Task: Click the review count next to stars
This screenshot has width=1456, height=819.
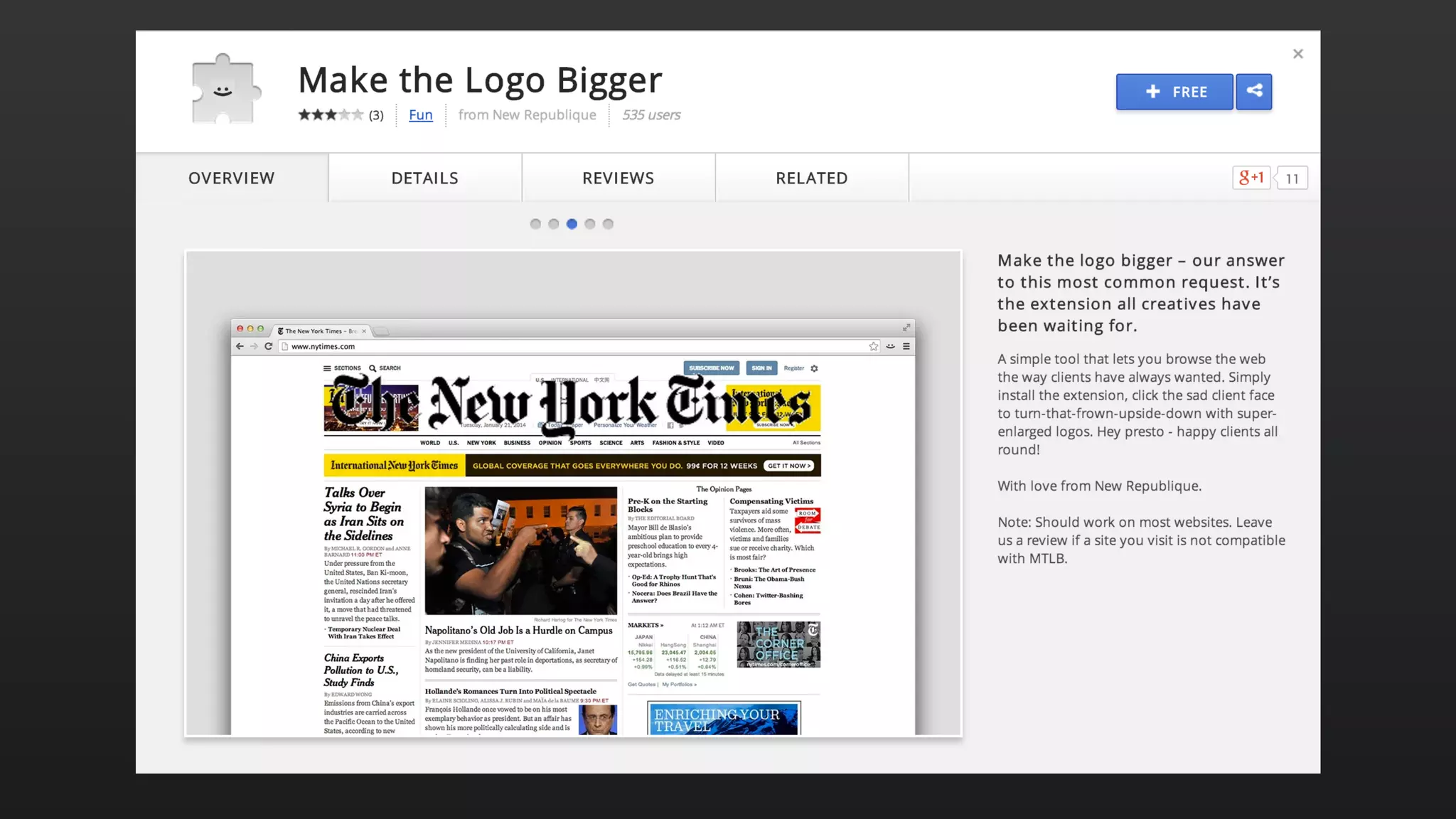Action: pos(376,115)
